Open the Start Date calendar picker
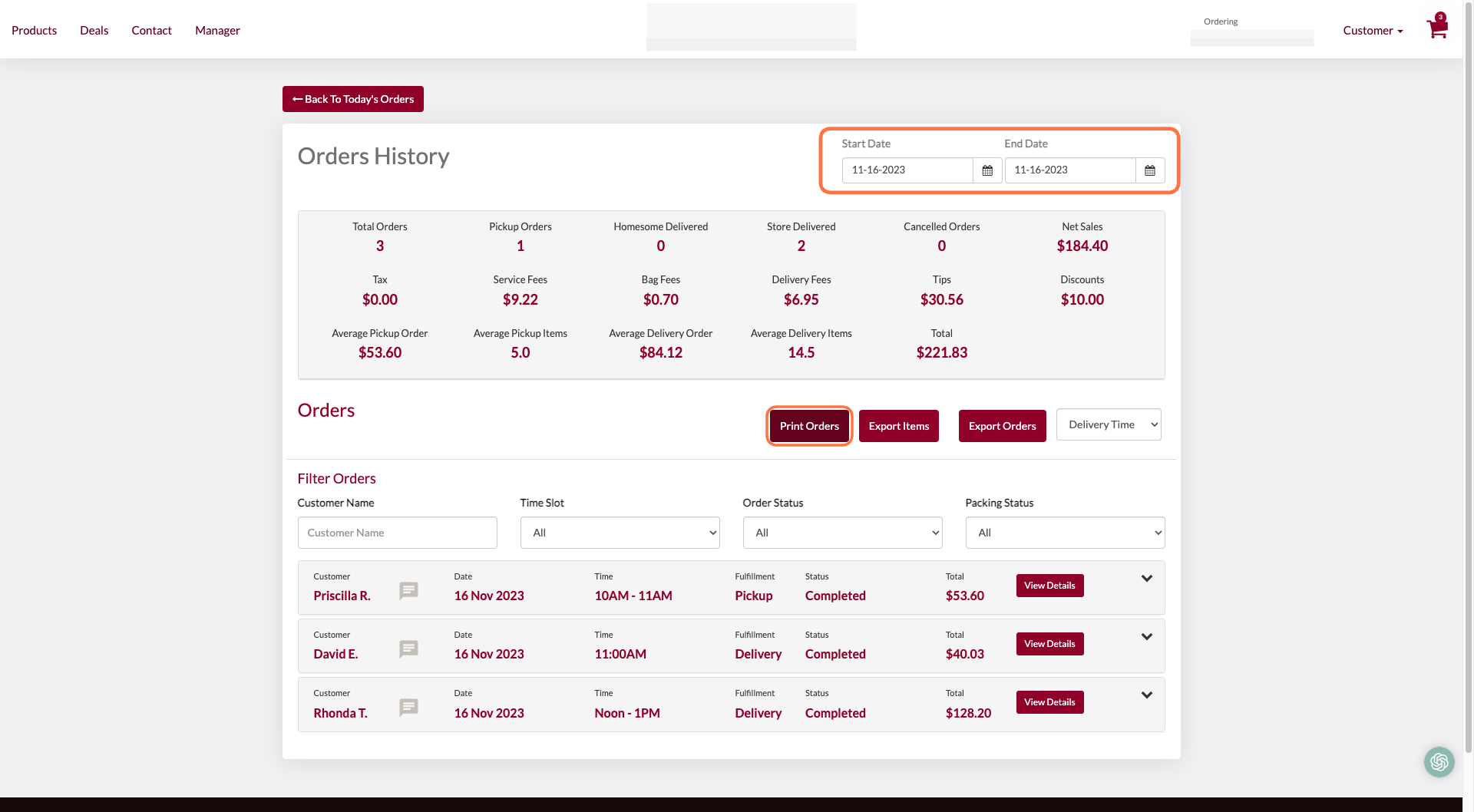 click(987, 170)
